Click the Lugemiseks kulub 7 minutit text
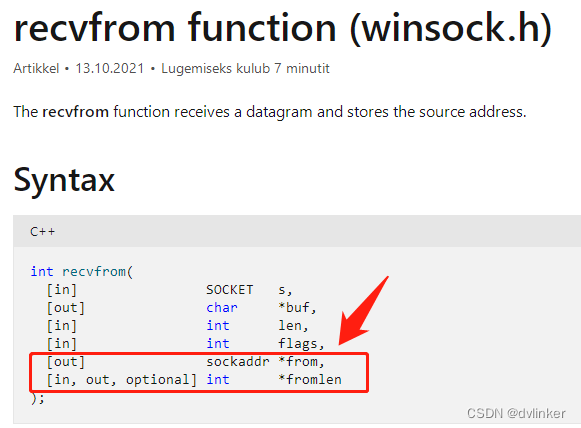Screen dimensions: 581x428 (245, 69)
